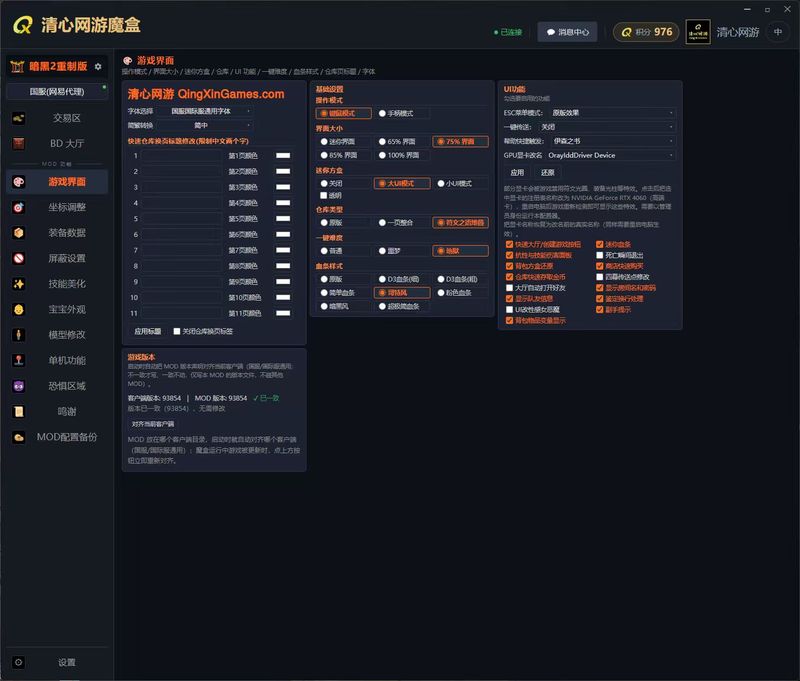Click the 清心网游 username in header
800x681 pixels.
pyautogui.click(x=738, y=32)
